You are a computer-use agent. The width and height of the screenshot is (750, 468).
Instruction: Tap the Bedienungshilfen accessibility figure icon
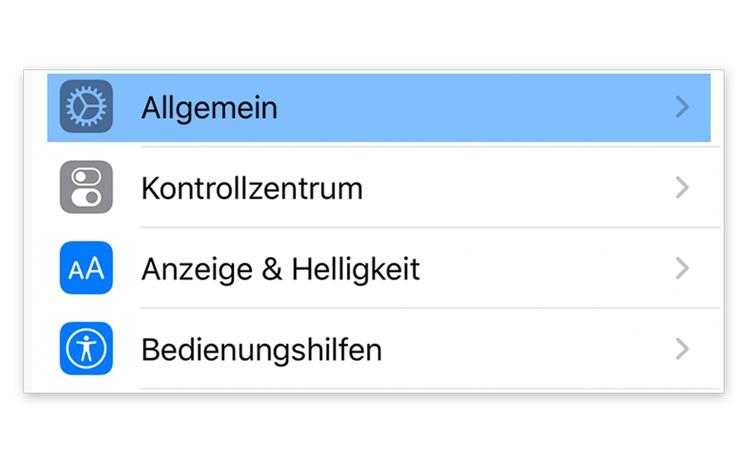86,349
